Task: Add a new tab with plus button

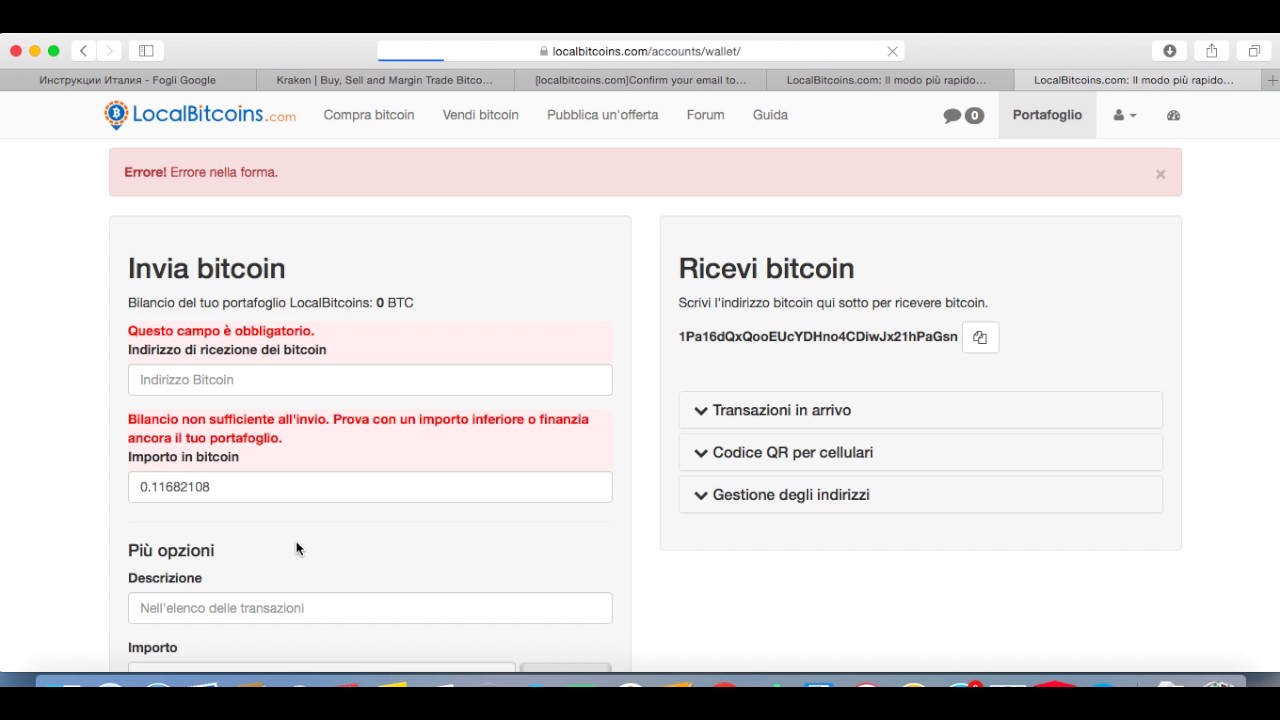Action: pos(1272,80)
